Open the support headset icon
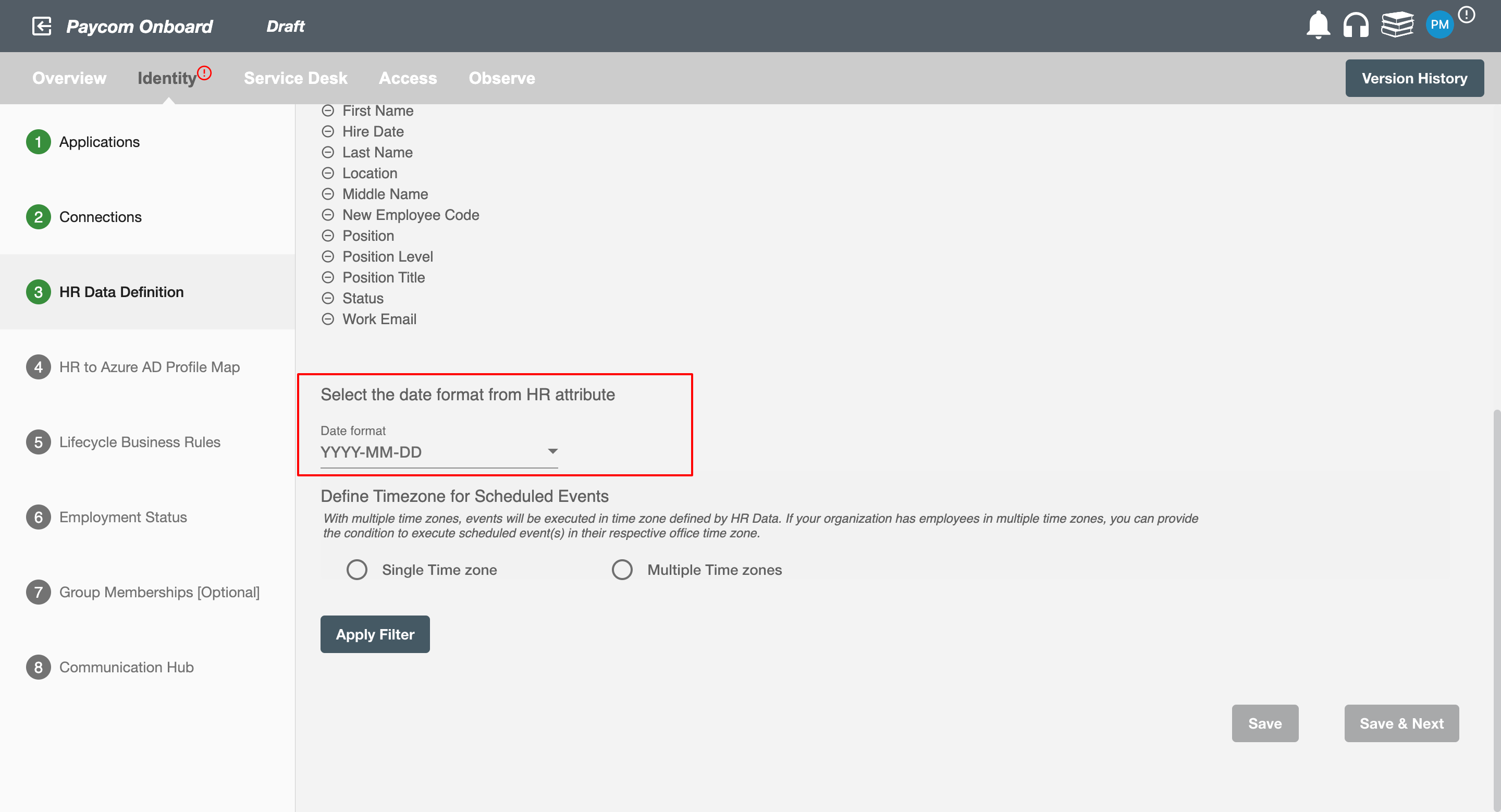Screen dimensions: 1501x812 click(x=1356, y=25)
